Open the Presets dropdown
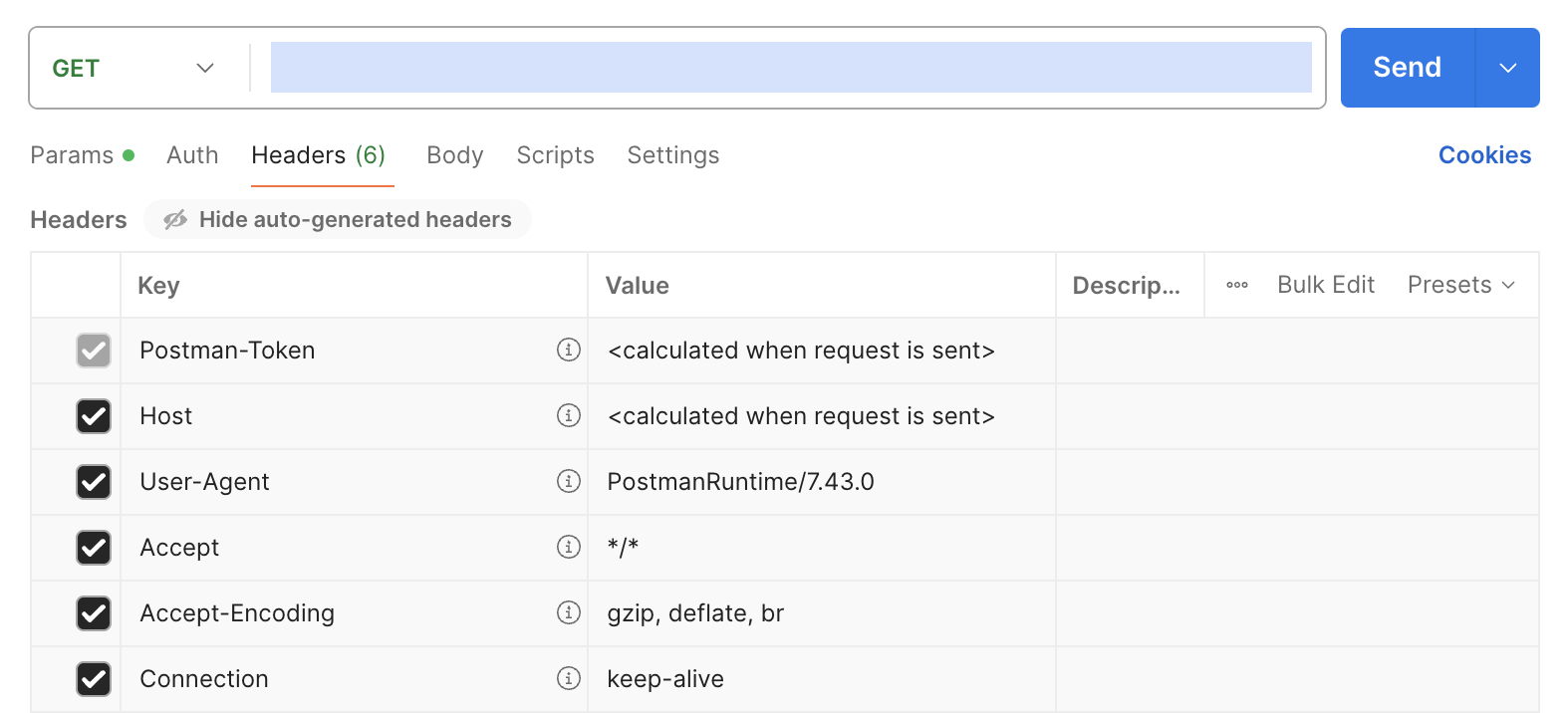 [x=1460, y=285]
